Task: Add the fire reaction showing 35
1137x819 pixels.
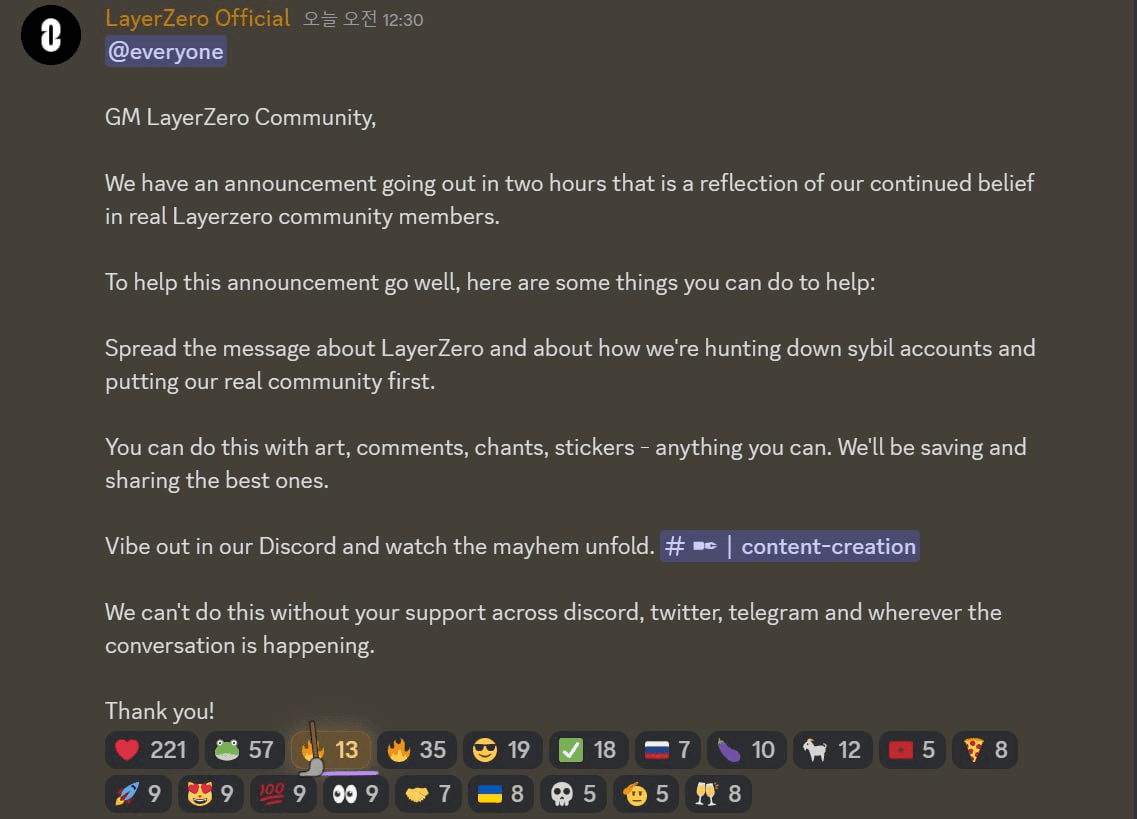Action: coord(416,749)
